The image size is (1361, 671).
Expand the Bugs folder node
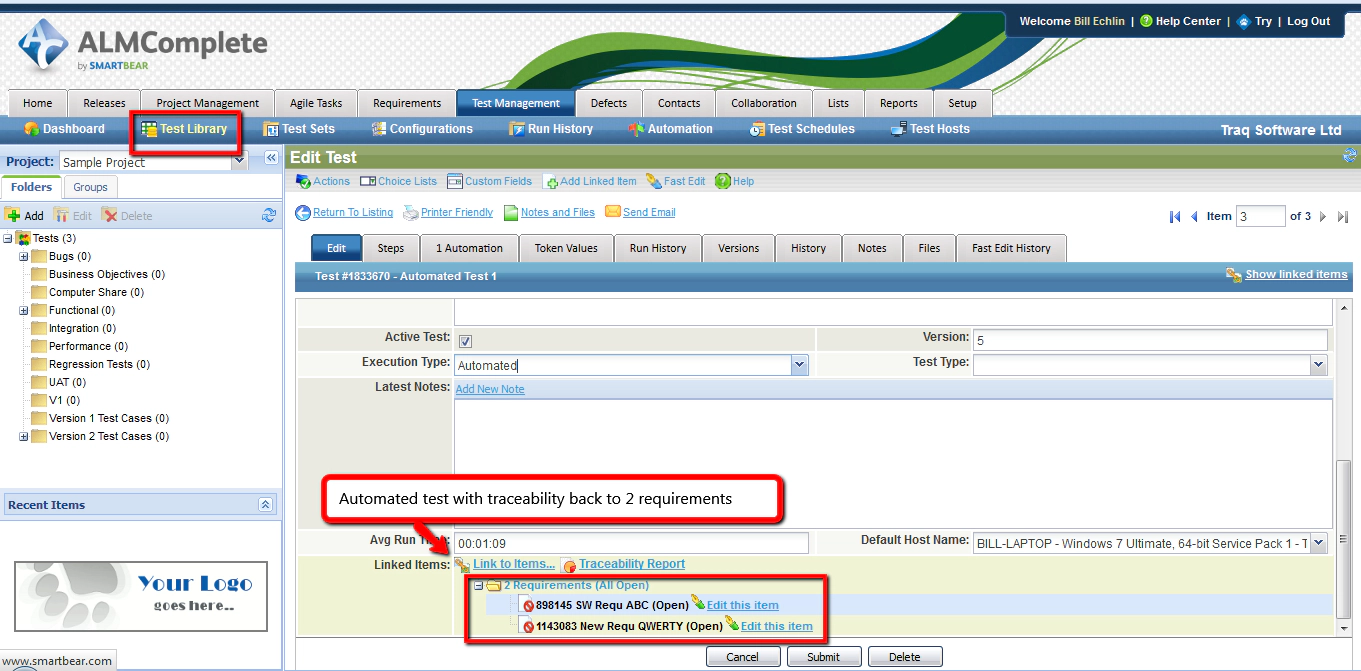(21, 256)
